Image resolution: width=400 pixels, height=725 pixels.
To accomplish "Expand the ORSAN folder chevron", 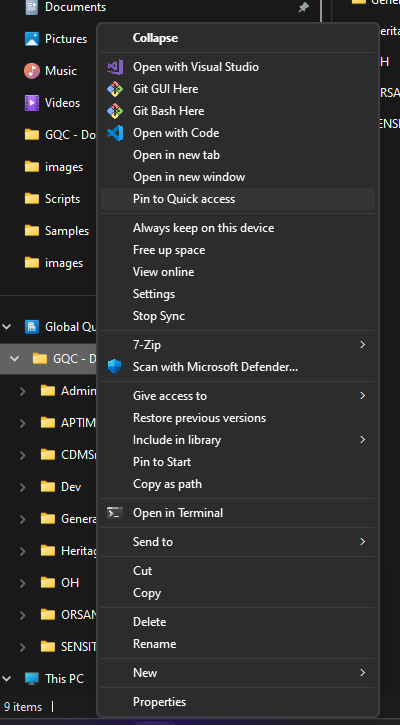I will pos(23,615).
